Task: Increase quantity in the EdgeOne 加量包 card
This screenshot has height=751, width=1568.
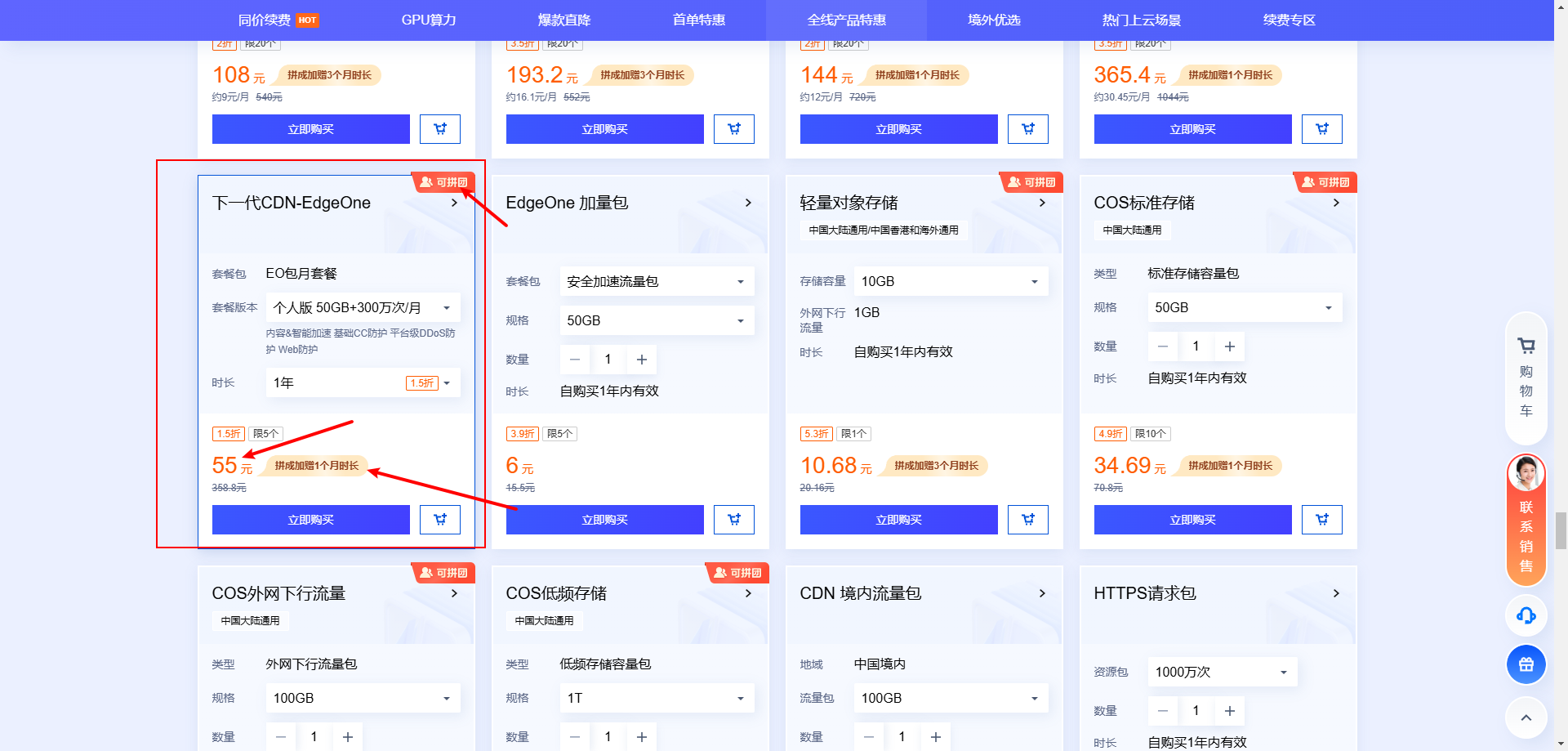Action: tap(642, 360)
